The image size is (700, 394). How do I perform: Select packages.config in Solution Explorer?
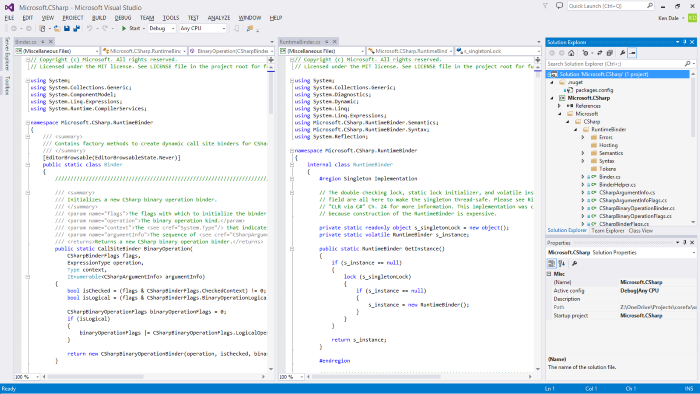pyautogui.click(x=594, y=90)
